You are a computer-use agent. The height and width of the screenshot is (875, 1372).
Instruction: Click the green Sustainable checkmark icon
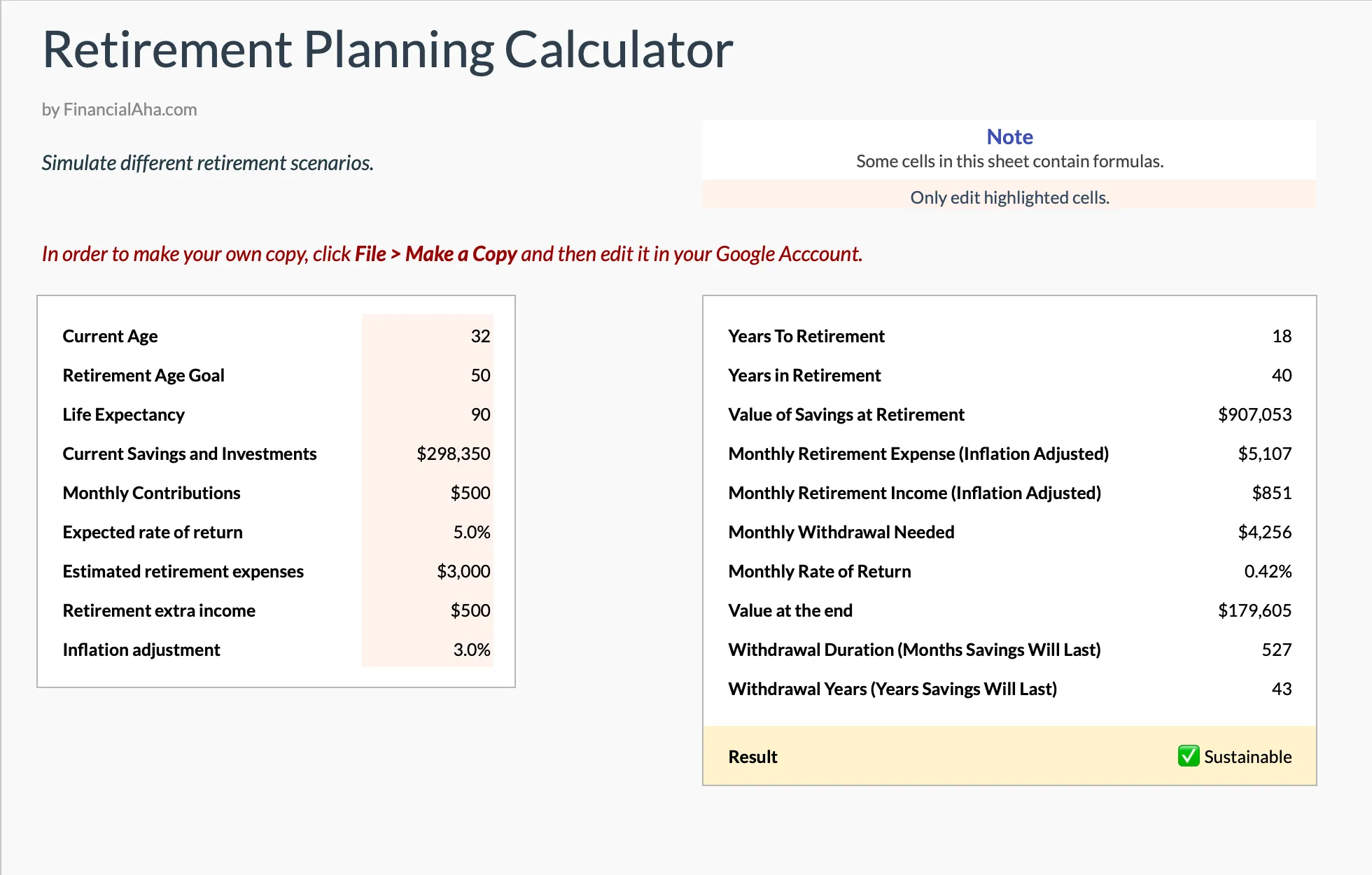coord(1188,756)
